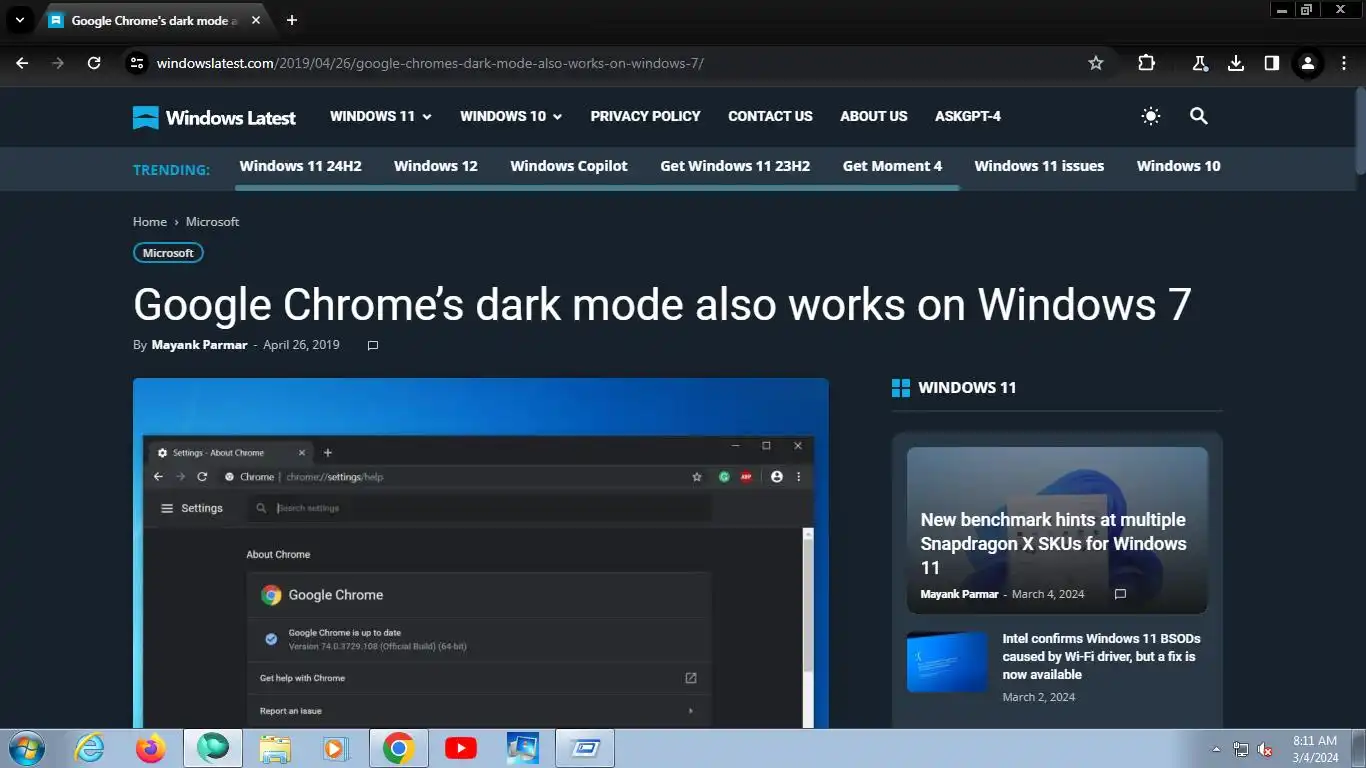
Task: Open PRIVACY POLICY menu item
Action: pos(645,116)
